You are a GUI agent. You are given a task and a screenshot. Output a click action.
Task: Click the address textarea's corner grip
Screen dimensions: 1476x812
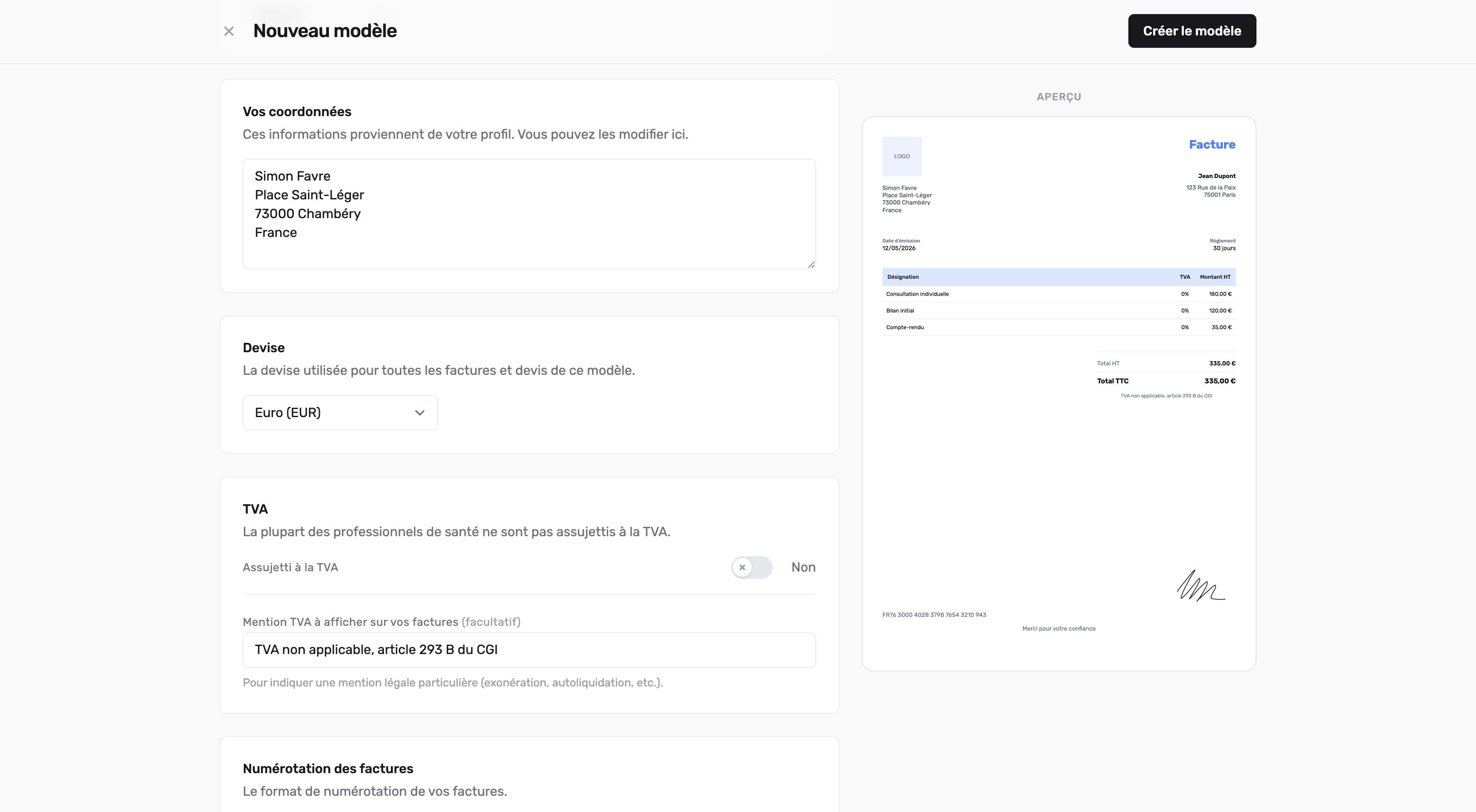tap(811, 264)
